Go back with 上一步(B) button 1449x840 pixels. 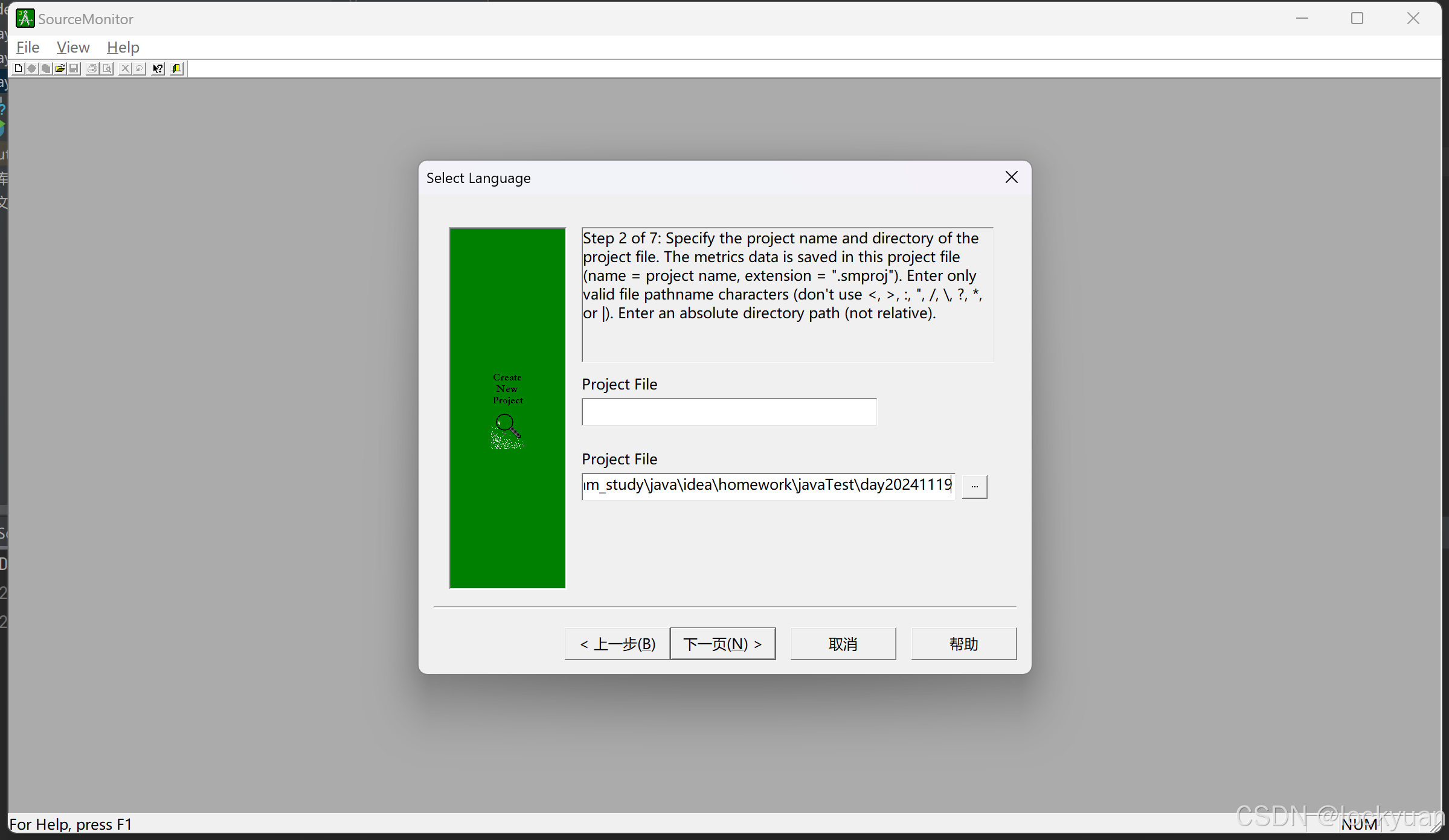[617, 644]
